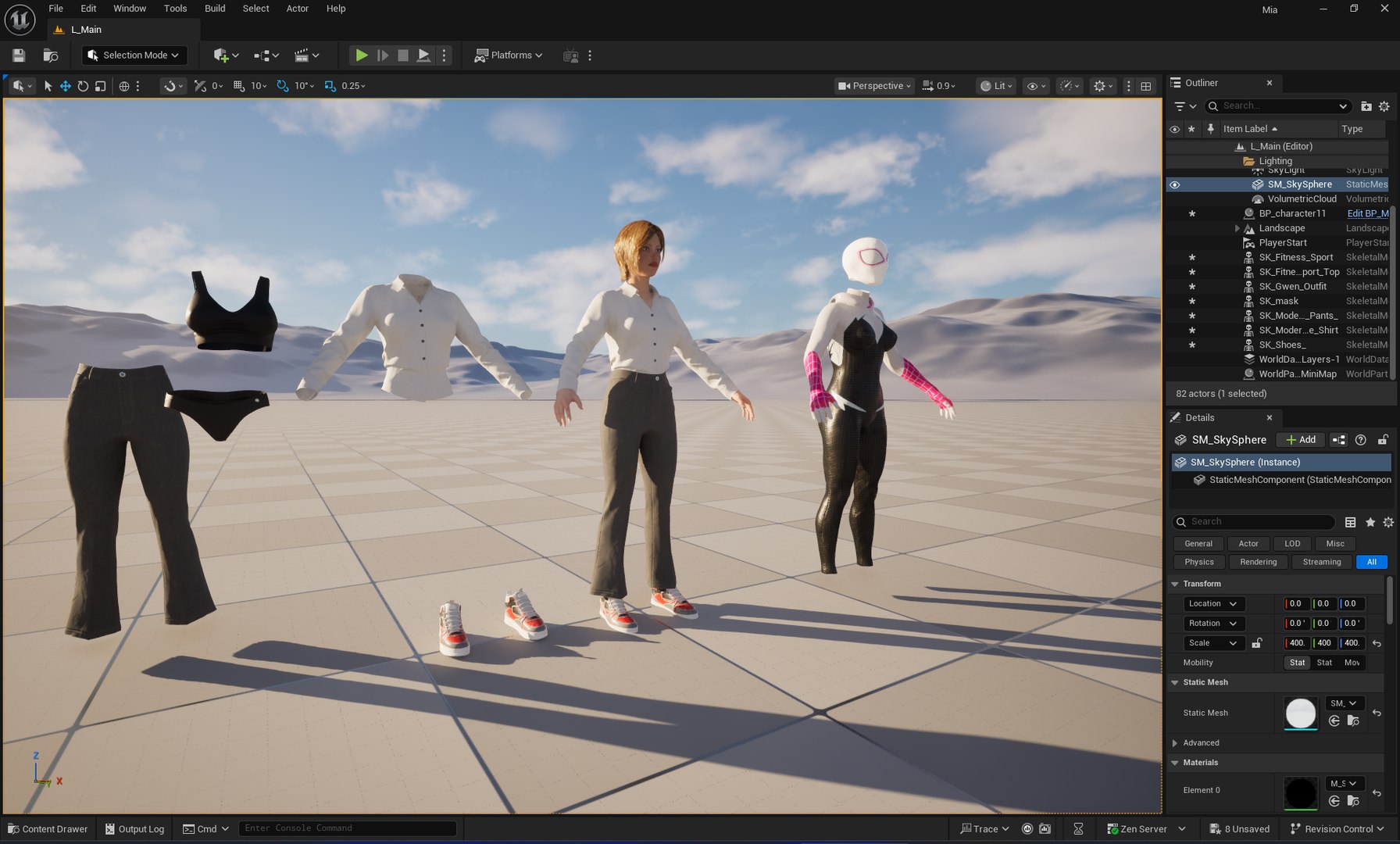Open the viewport Show eye-icon menu
Viewport: 1400px width, 844px height.
[x=1036, y=86]
